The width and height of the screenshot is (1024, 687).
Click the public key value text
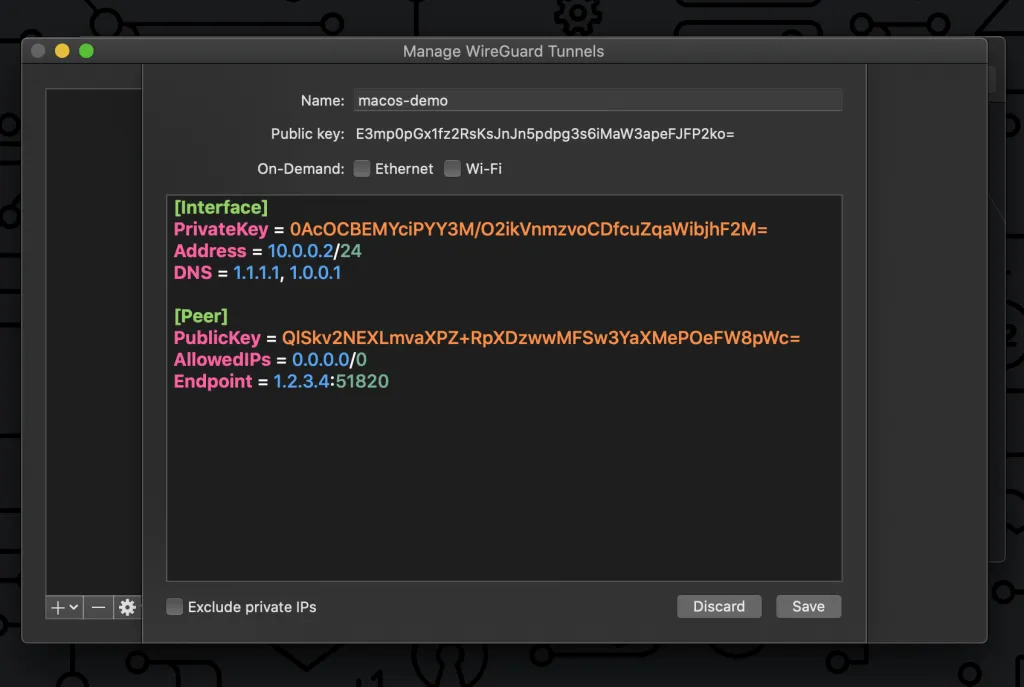(545, 134)
